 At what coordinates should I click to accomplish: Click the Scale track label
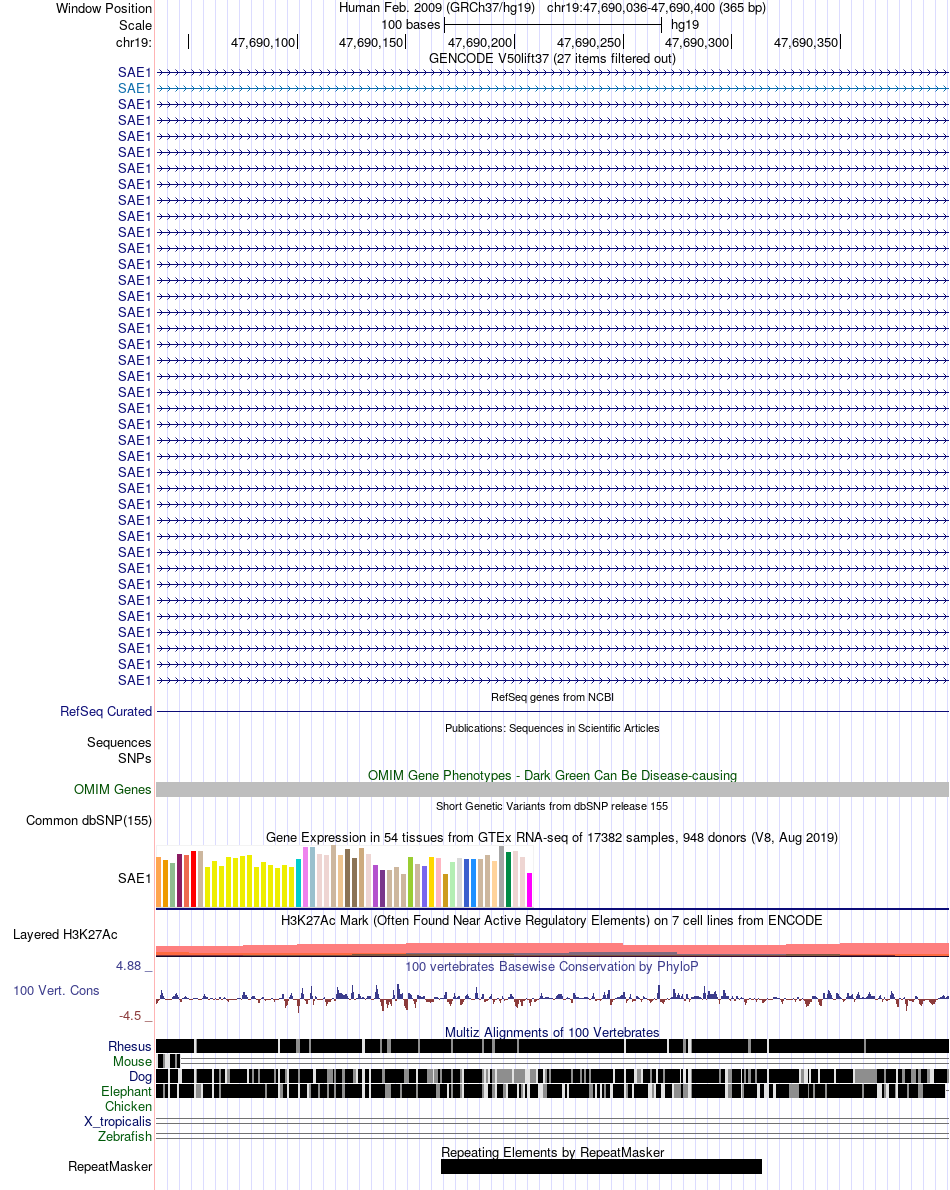[135, 25]
